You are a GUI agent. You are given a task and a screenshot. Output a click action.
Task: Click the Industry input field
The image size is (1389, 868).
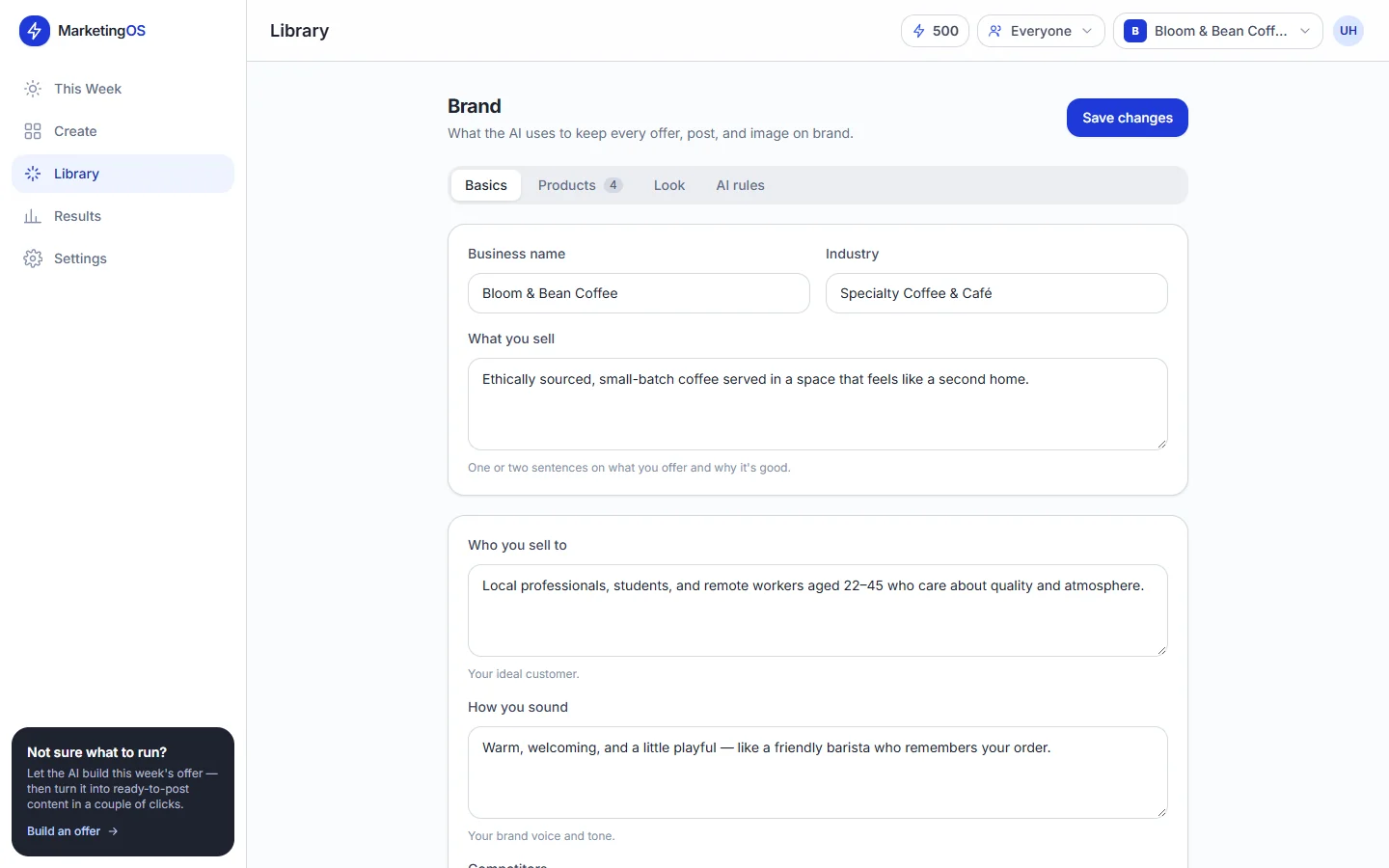point(996,293)
